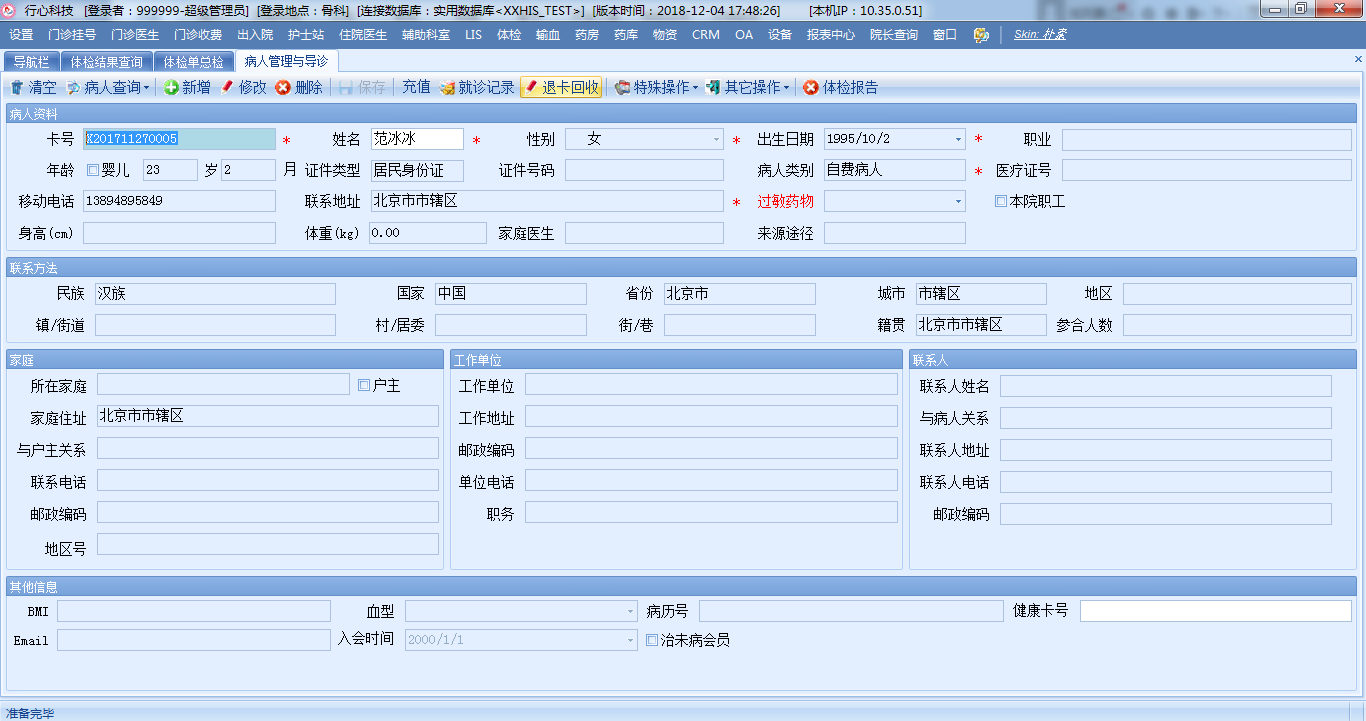Viewport: 1366px width, 721px height.
Task: Open the 药房 menu
Action: [x=587, y=34]
